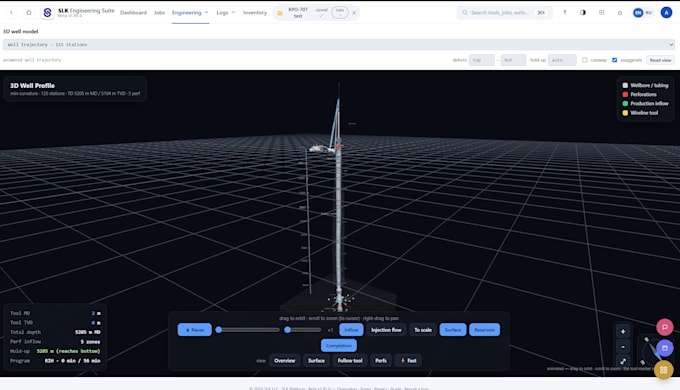Pause the trajectory animation
This screenshot has height=390, width=680.
click(195, 330)
